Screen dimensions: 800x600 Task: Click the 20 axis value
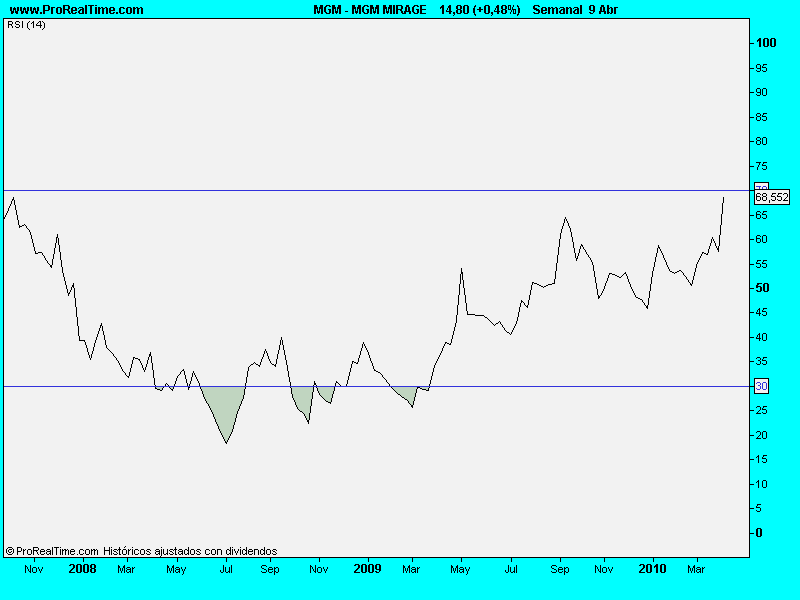tap(761, 435)
